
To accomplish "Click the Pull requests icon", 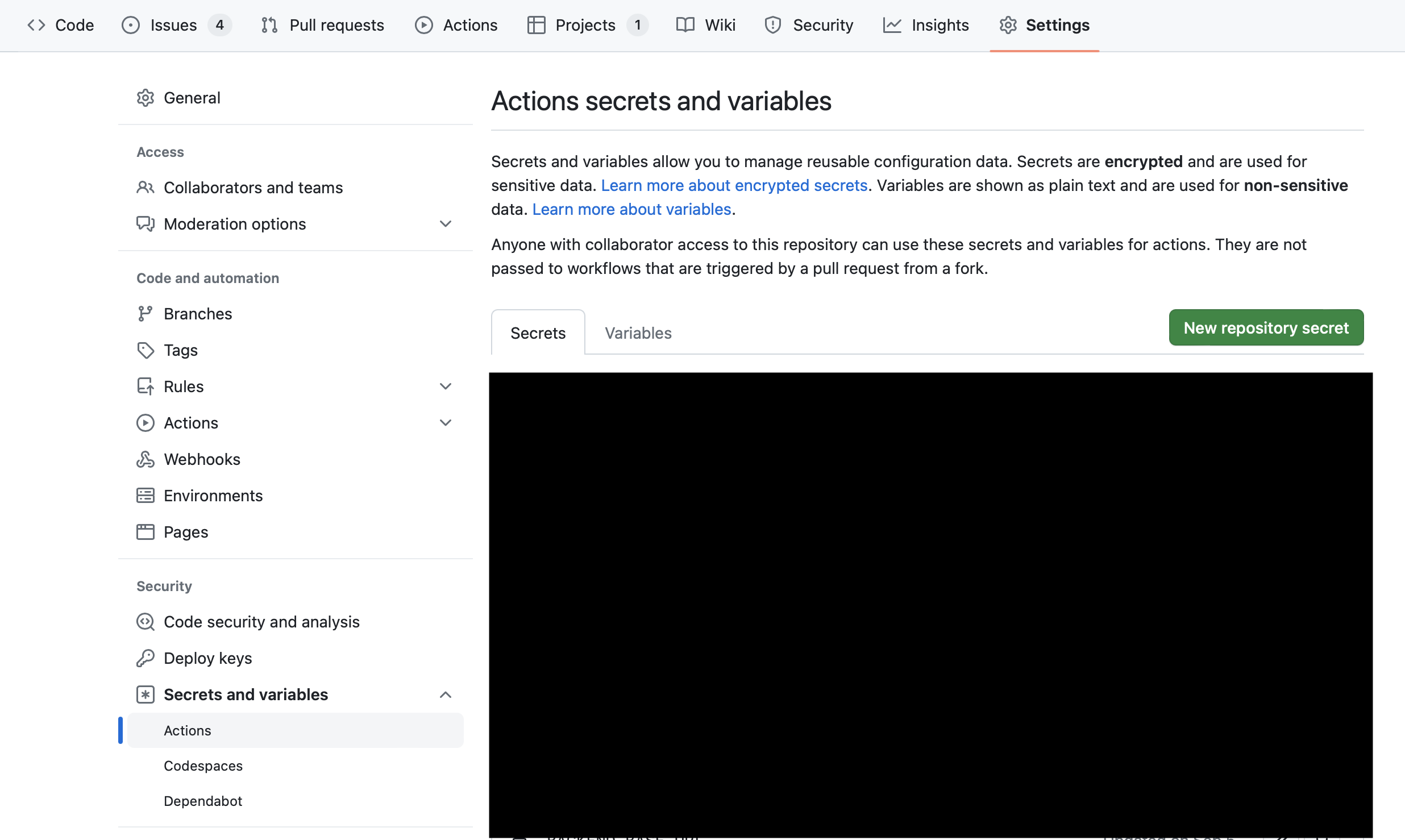I will coord(269,25).
